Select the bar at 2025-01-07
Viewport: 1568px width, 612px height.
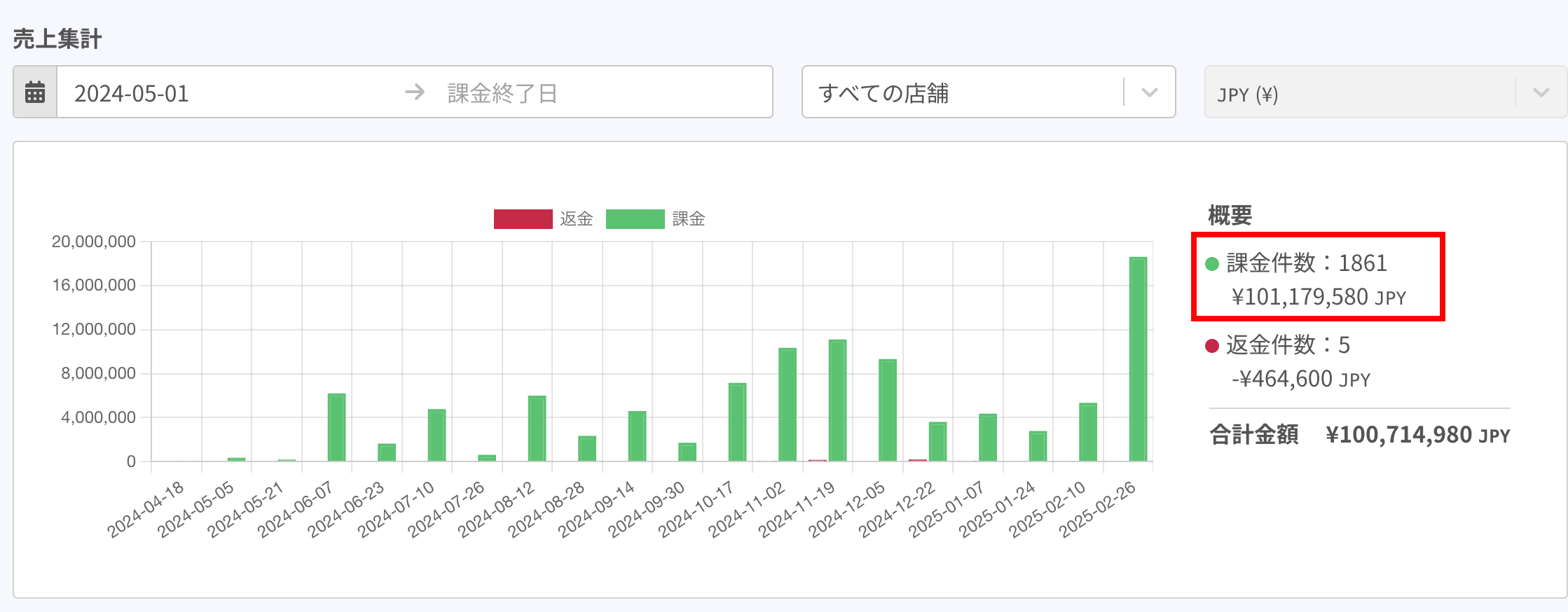coord(988,438)
